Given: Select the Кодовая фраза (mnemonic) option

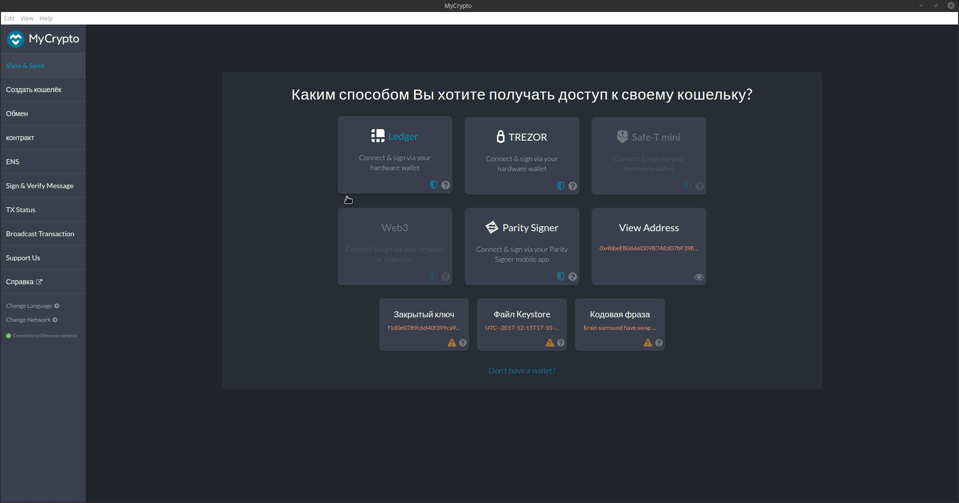Looking at the screenshot, I should tap(620, 324).
